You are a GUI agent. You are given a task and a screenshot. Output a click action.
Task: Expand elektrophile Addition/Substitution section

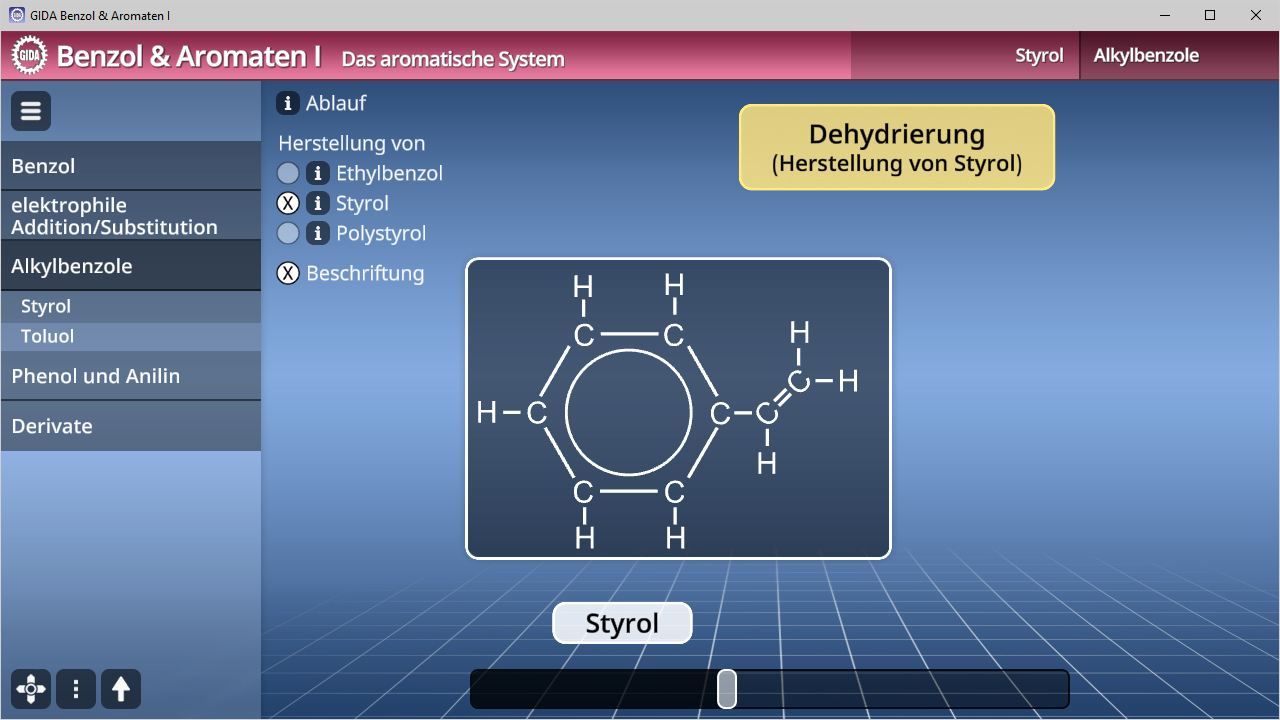point(131,216)
